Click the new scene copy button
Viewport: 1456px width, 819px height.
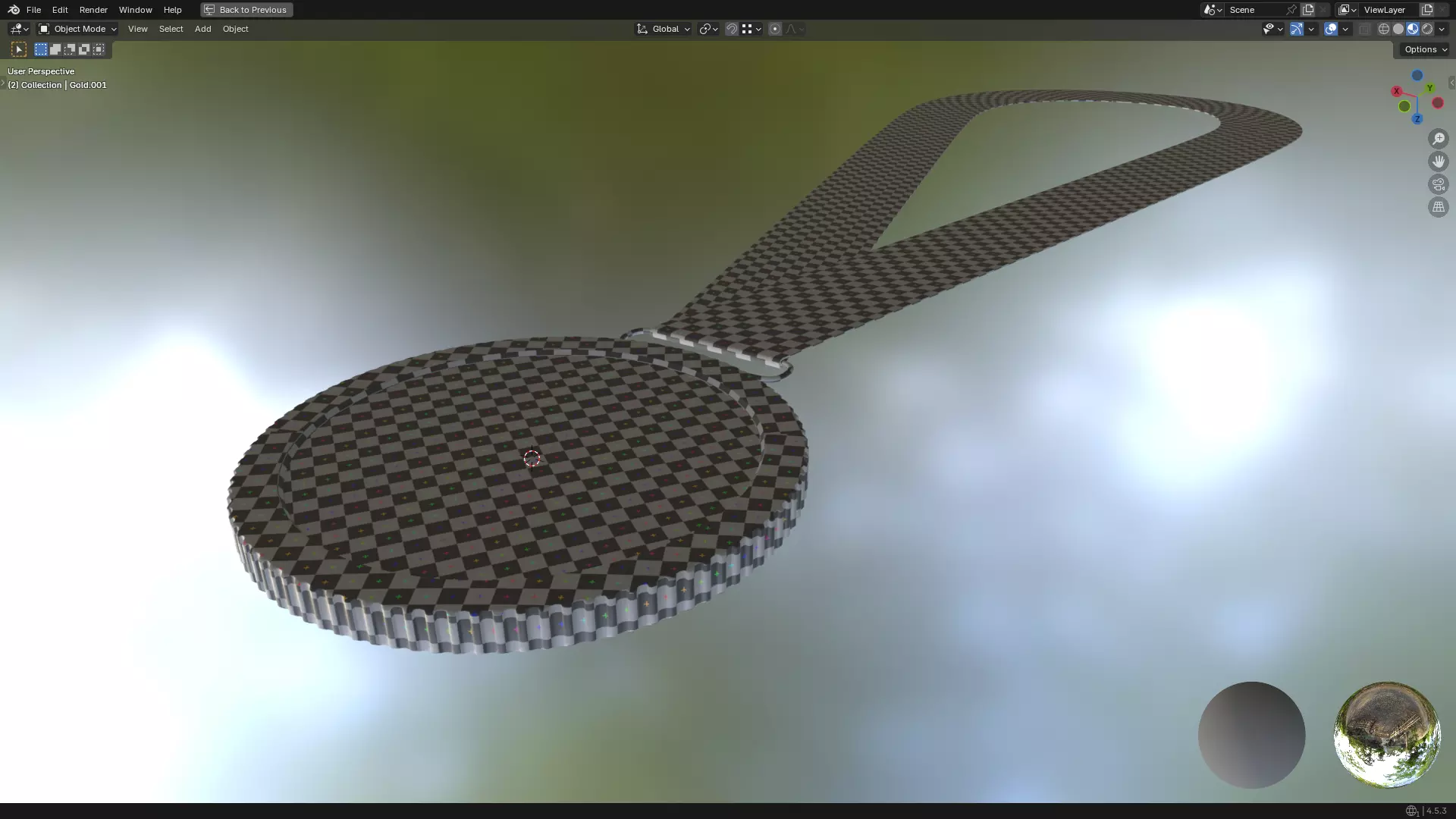click(1308, 10)
